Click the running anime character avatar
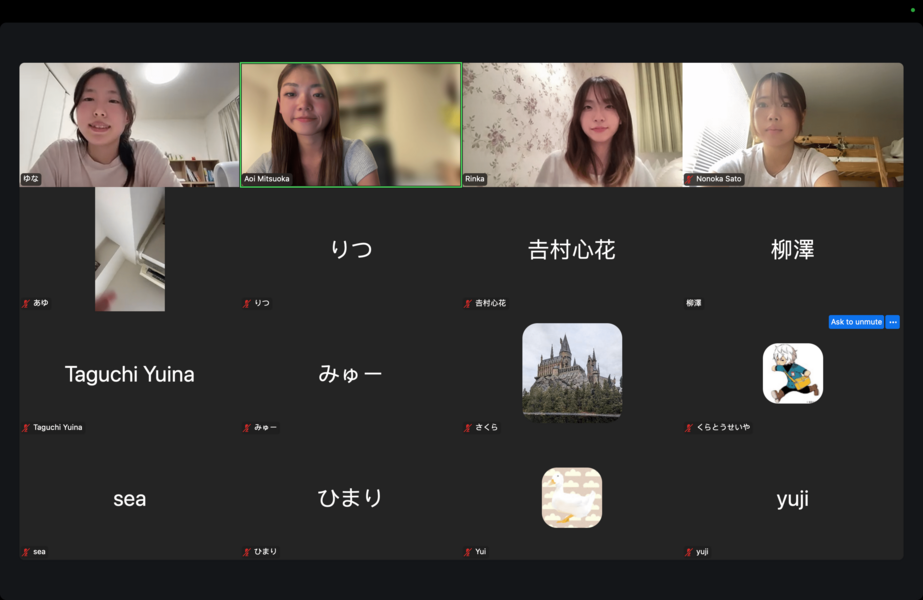Image resolution: width=923 pixels, height=600 pixels. (793, 373)
